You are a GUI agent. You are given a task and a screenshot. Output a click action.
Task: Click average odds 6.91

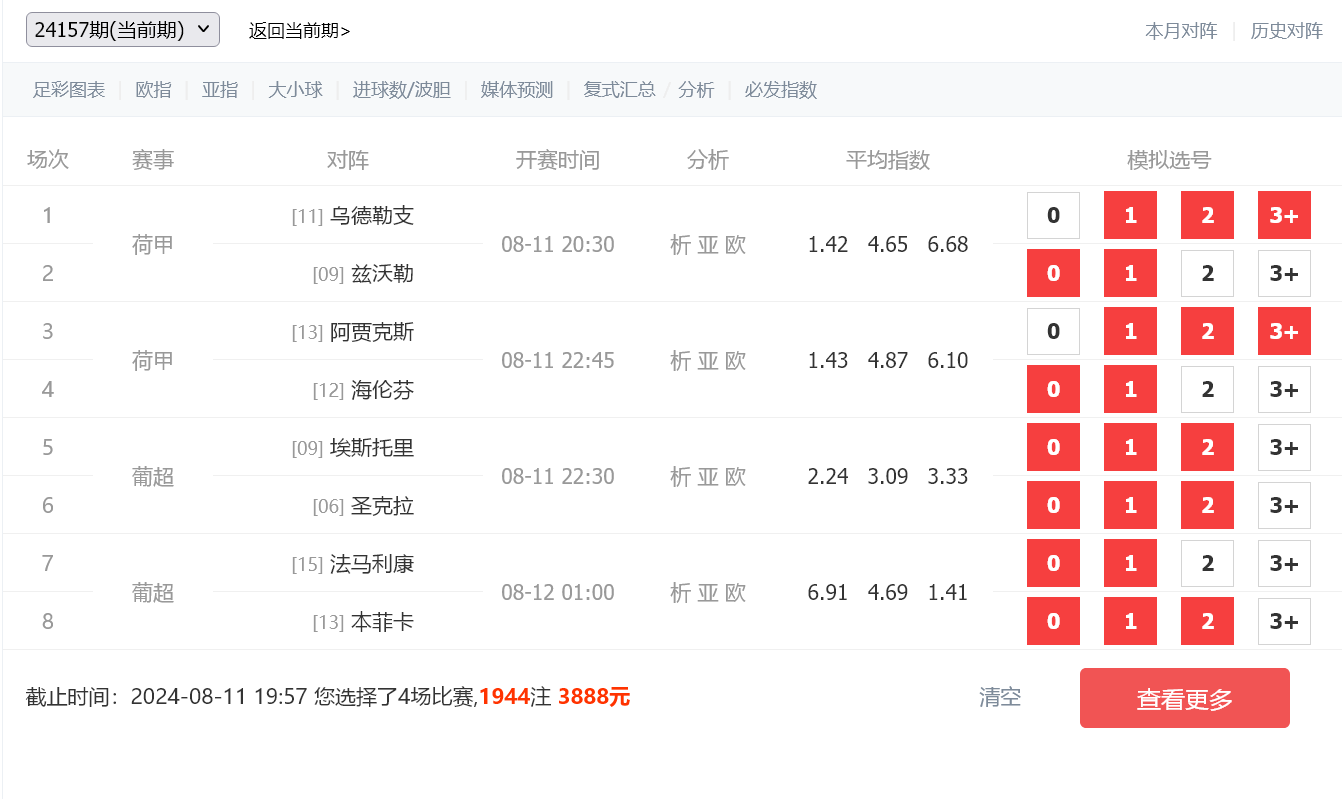[828, 593]
